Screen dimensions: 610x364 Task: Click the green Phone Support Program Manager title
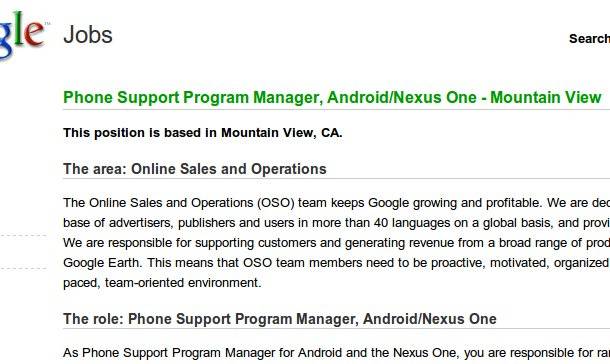(x=332, y=97)
